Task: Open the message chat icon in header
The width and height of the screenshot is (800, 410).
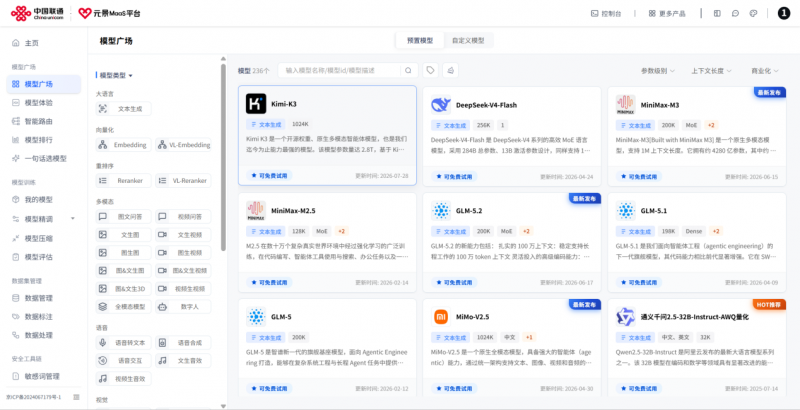Action: [735, 14]
